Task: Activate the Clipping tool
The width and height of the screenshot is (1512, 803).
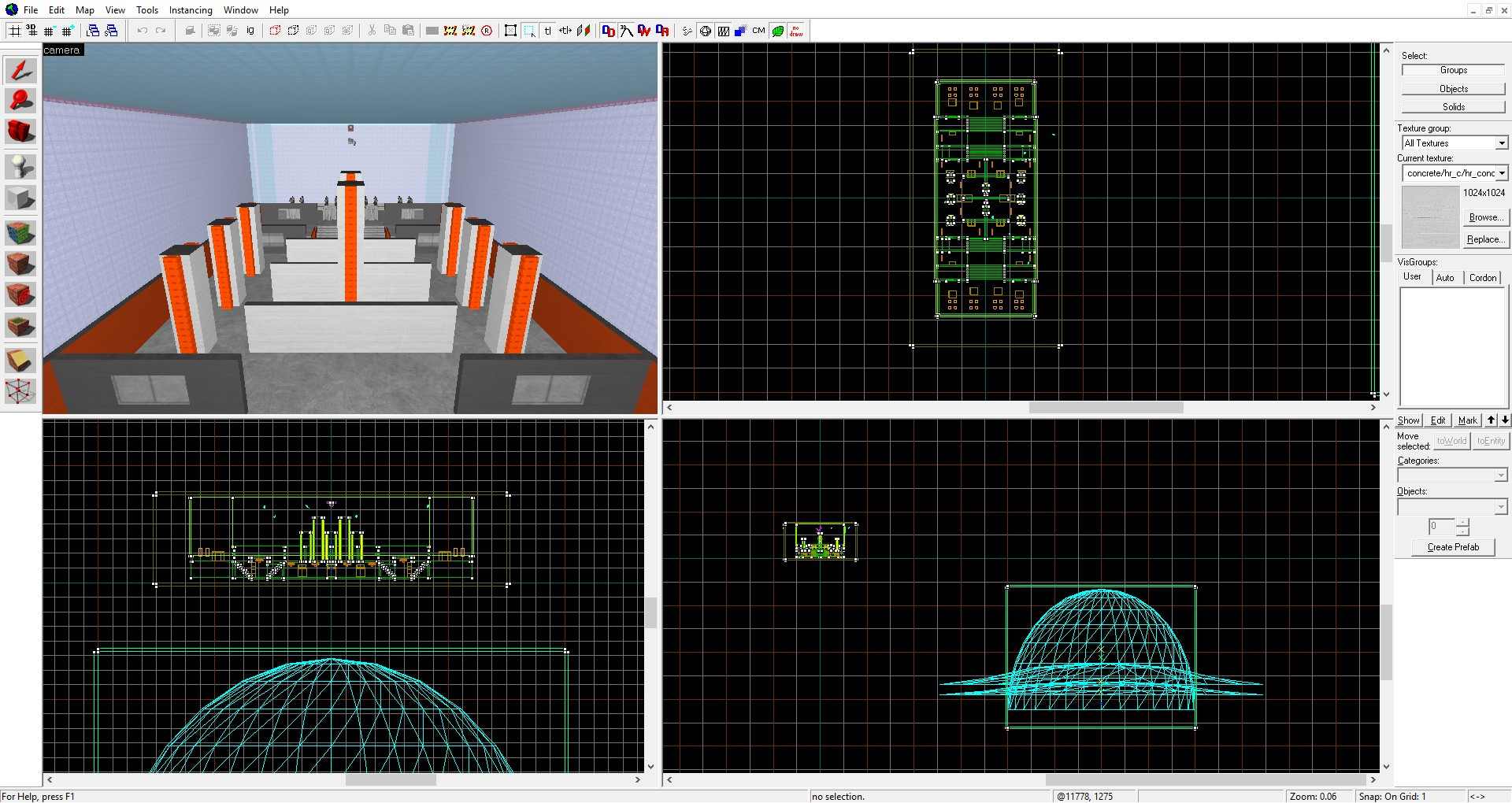Action: point(20,361)
